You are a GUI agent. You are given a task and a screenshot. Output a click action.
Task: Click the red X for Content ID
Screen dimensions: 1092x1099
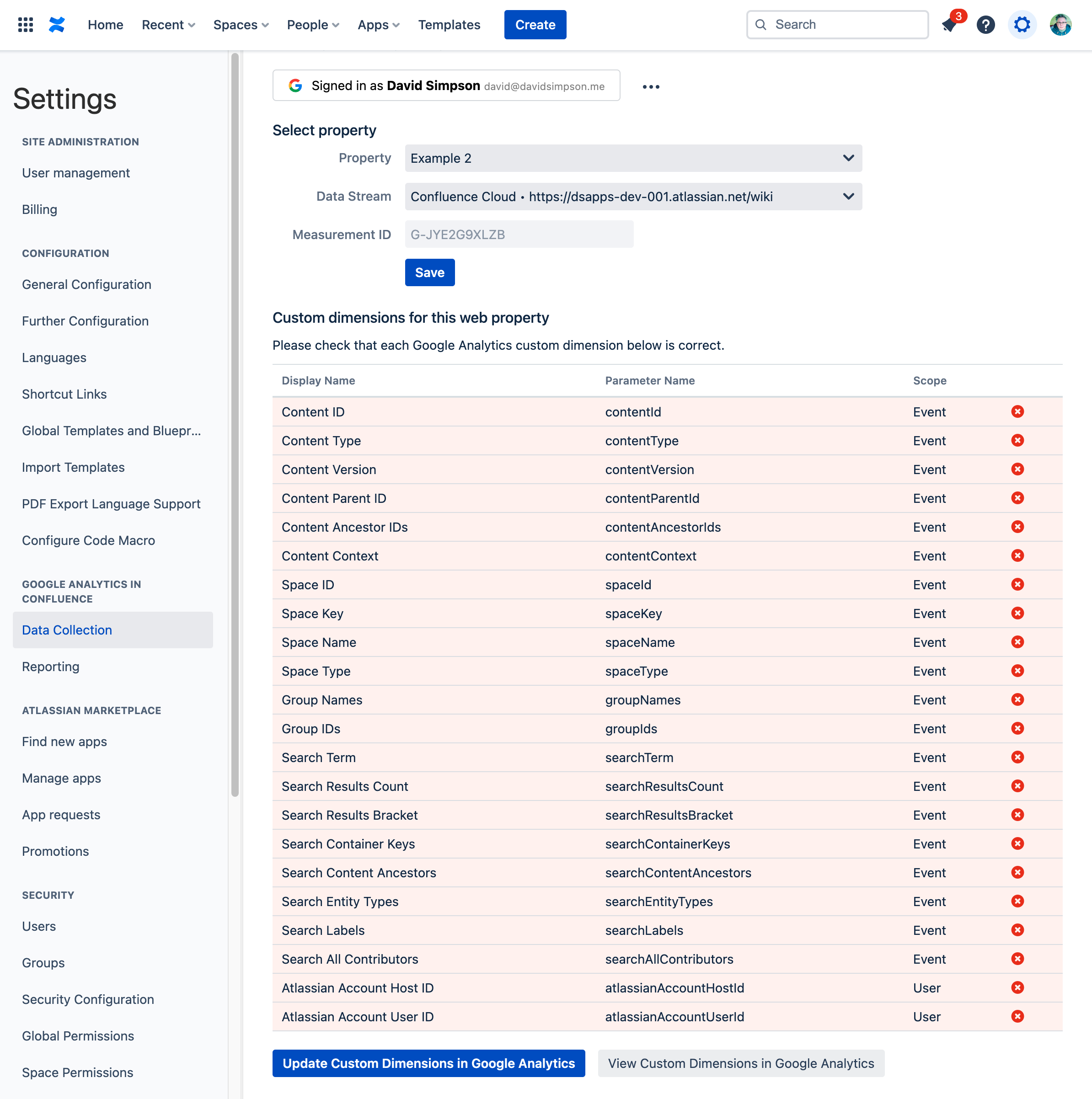point(1017,411)
